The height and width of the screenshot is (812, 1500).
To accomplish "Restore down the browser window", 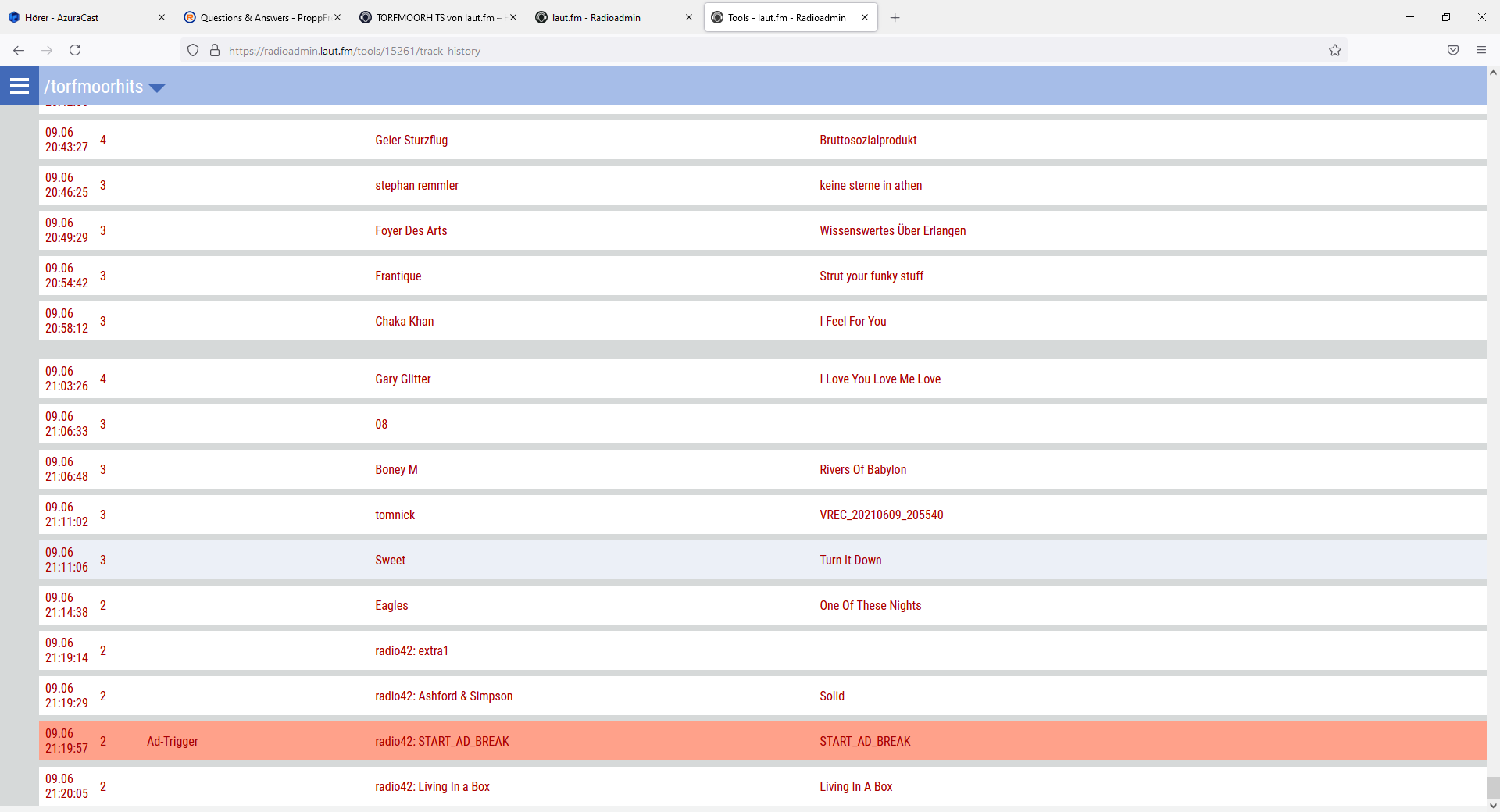I will point(1446,17).
